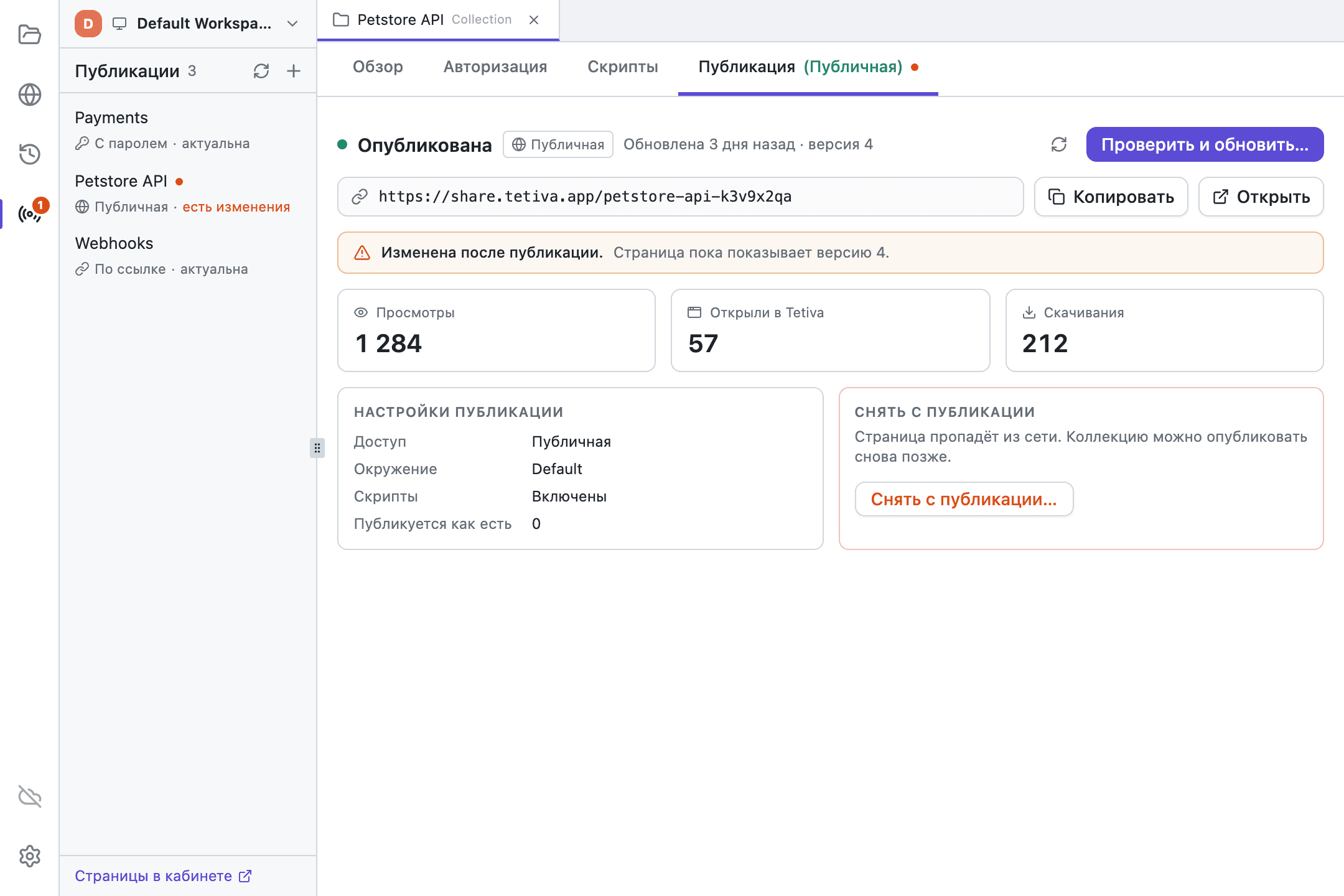Click the Окружение value 'Default'

pos(557,469)
